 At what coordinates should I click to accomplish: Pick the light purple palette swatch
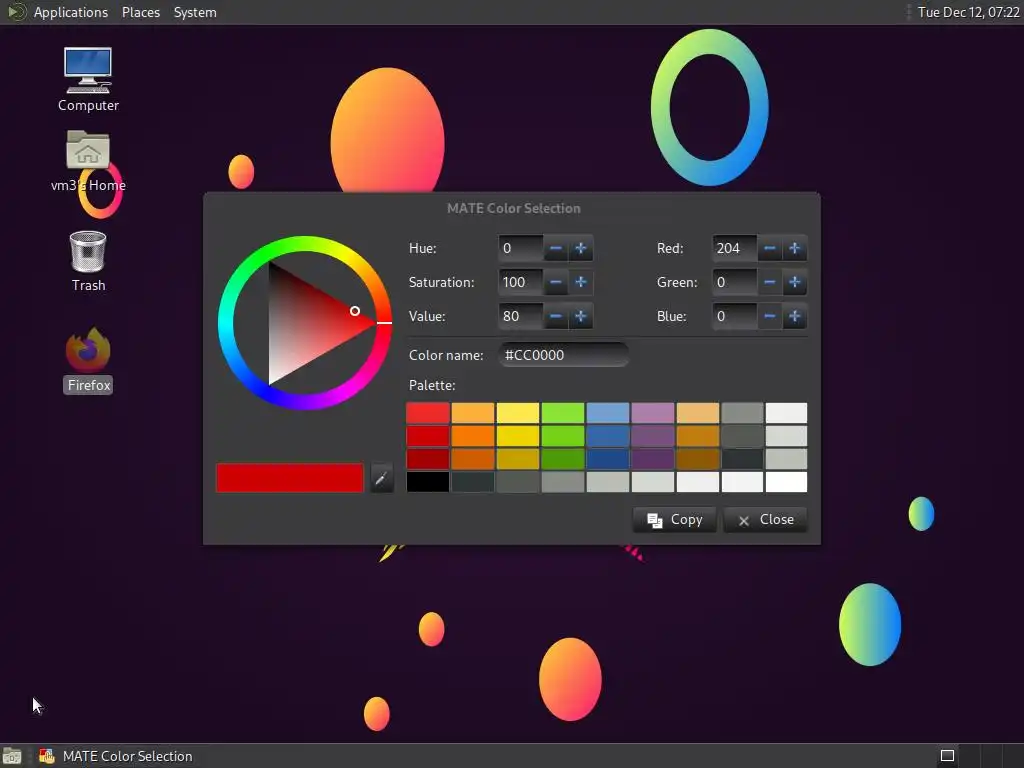pos(652,413)
